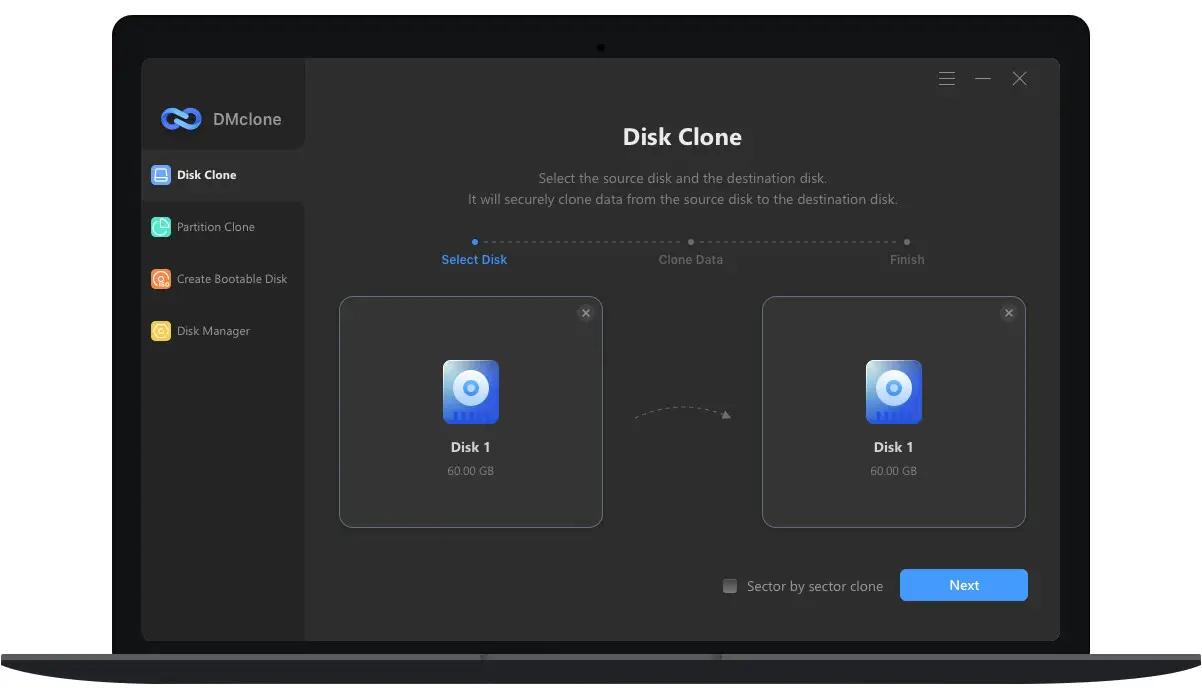Enable the Sector by sector clone checkbox
Screen dimensions: 1202x700
click(x=730, y=586)
